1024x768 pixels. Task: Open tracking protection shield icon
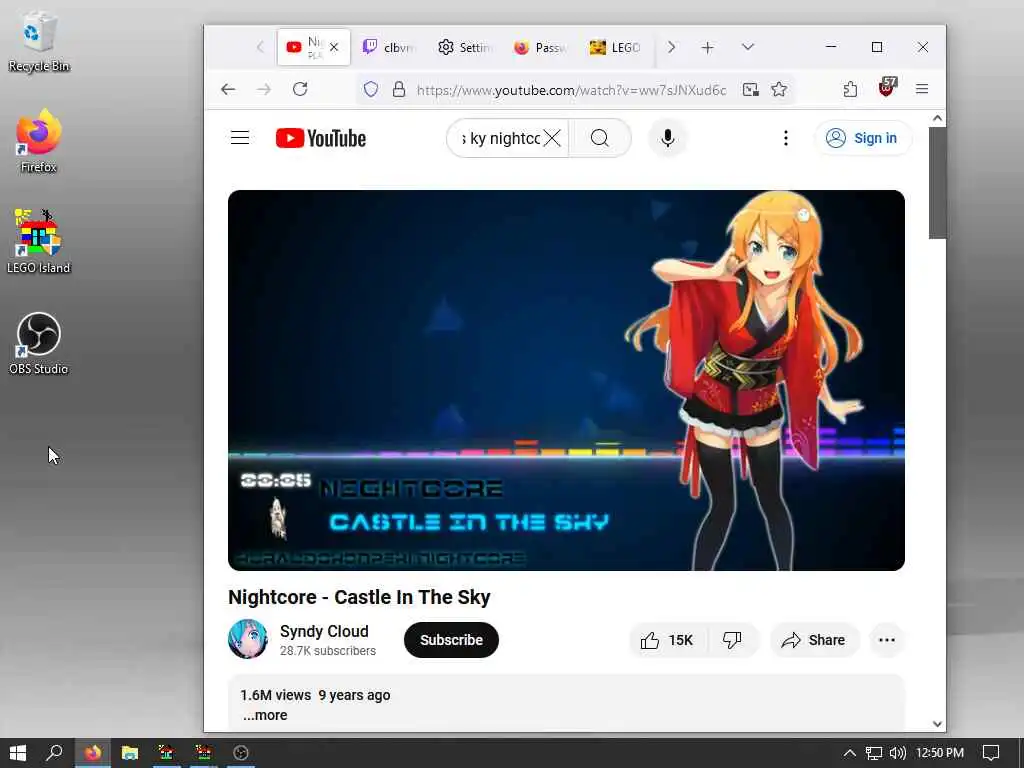pos(371,89)
